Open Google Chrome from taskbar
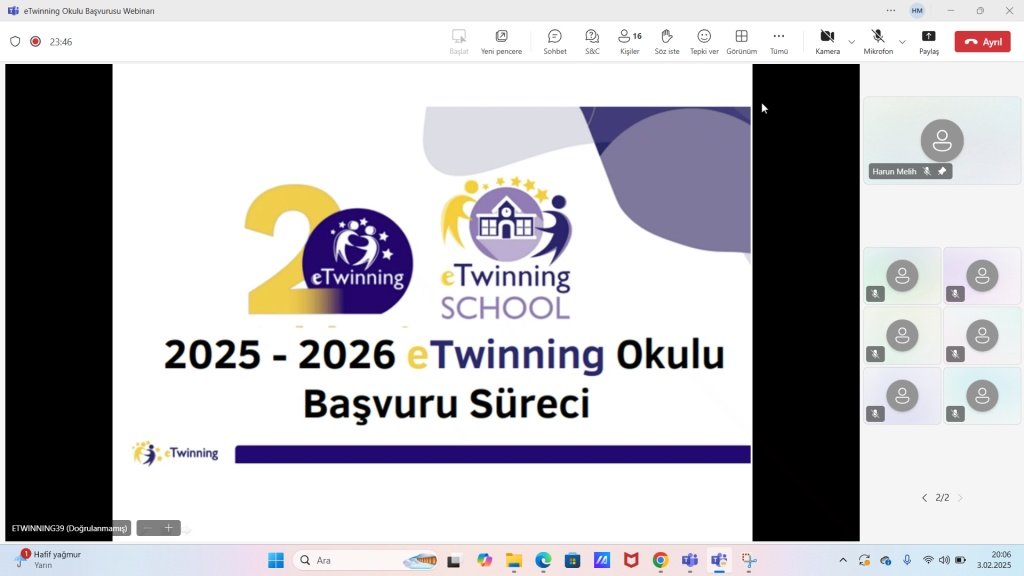Screen dimensions: 1024x576 click(660, 560)
